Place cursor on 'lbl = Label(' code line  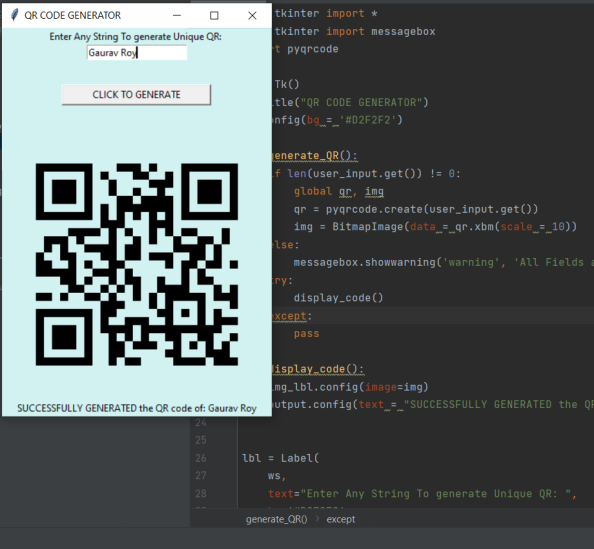[281, 458]
